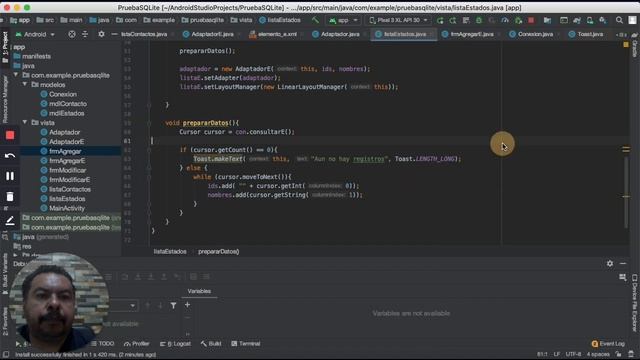
Task: Open SDK Manager icon in toolbar
Action: pos(602,20)
